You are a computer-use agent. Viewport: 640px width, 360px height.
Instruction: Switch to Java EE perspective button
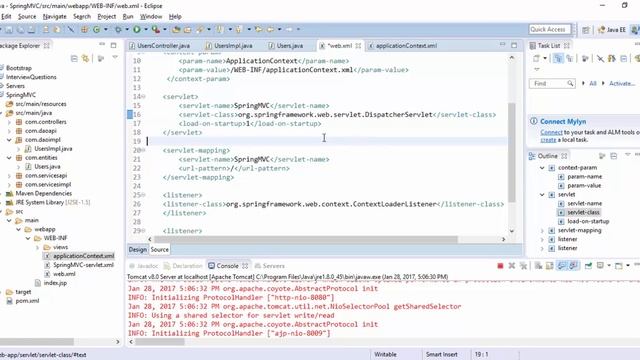pyautogui.click(x=611, y=30)
